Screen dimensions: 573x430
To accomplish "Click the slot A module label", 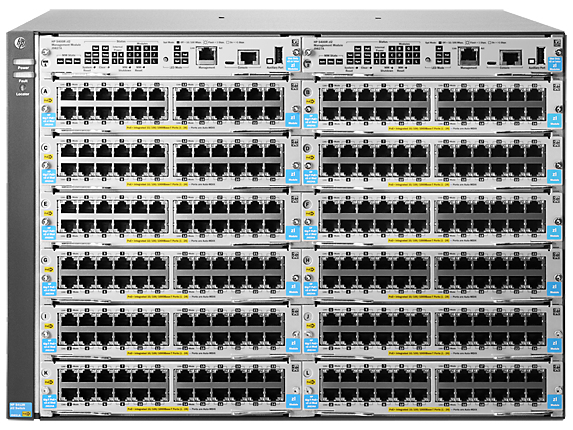I will 45,91.
